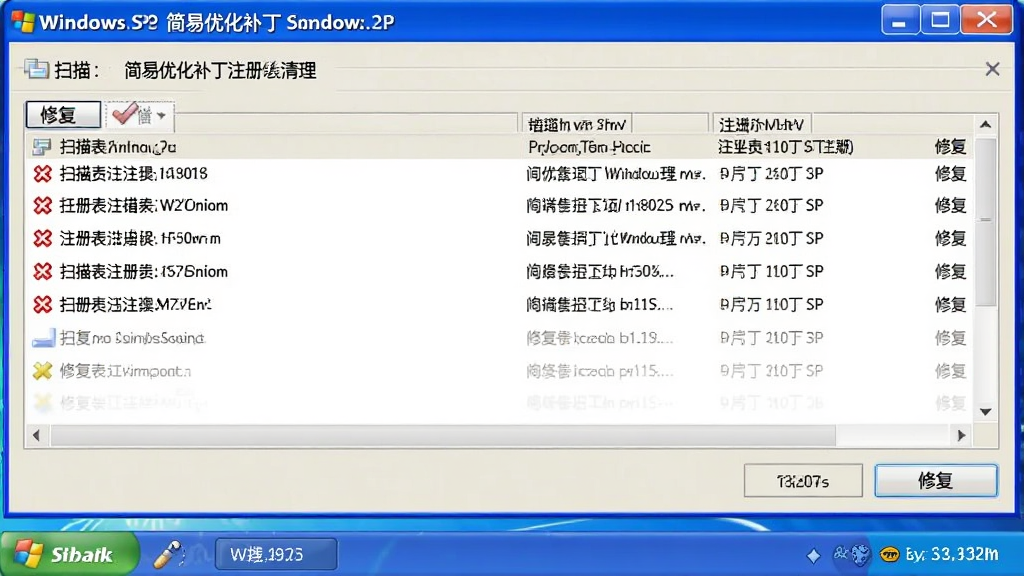Select the row containing 157Bniom
Viewport: 1024px width, 576px height.
click(500, 271)
